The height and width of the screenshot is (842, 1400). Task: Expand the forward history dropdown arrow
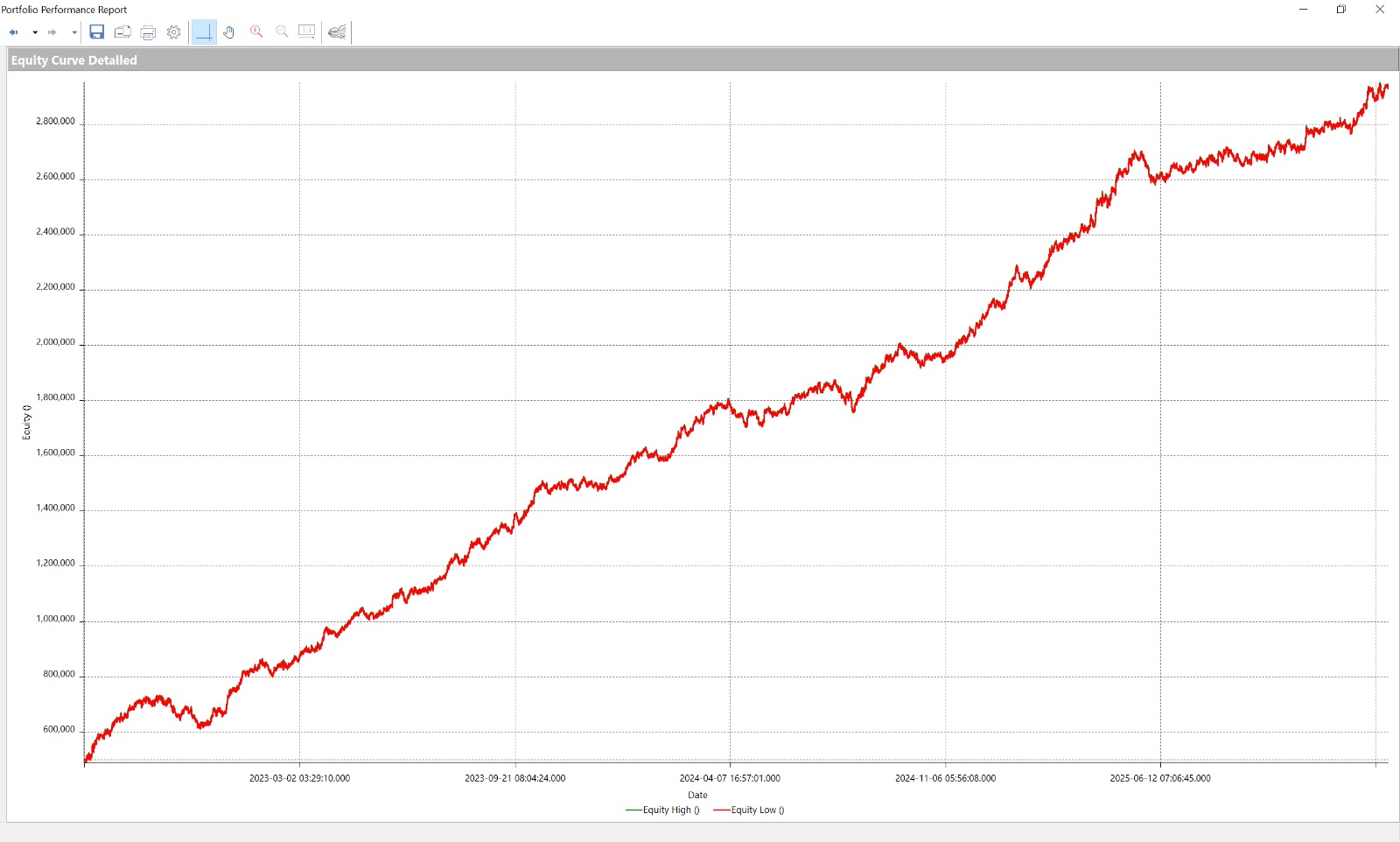(x=74, y=32)
